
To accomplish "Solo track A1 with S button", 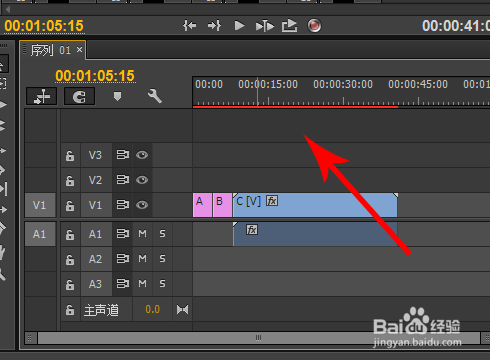I will (162, 234).
